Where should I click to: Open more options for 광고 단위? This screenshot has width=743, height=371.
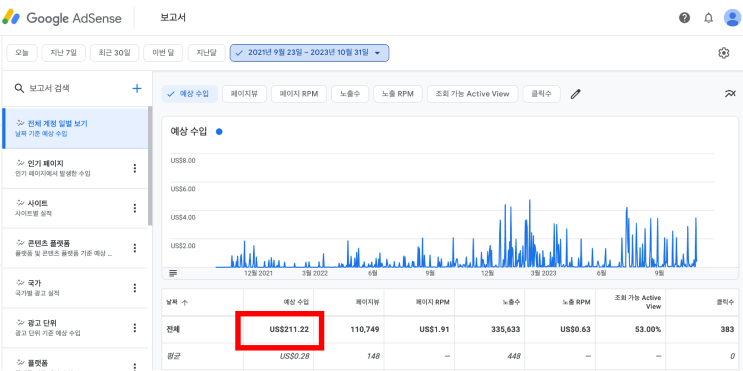point(135,328)
